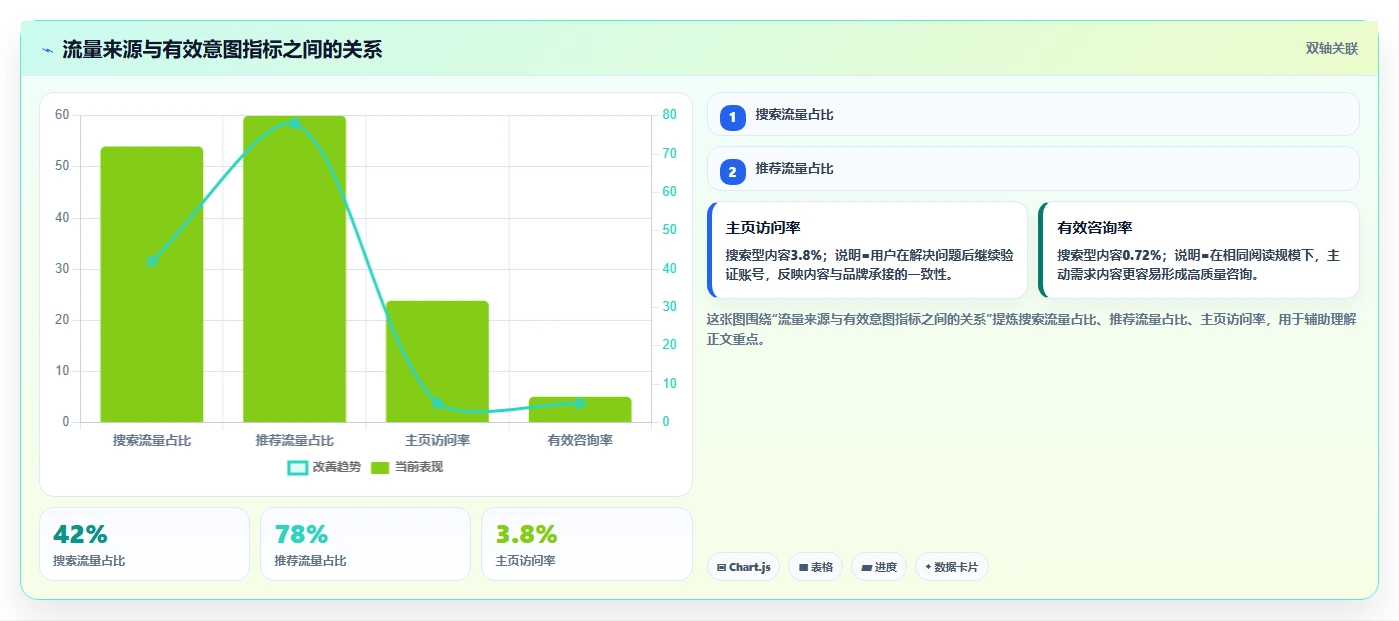Click the 进度 tag
Image resolution: width=1399 pixels, height=621 pixels.
point(879,567)
